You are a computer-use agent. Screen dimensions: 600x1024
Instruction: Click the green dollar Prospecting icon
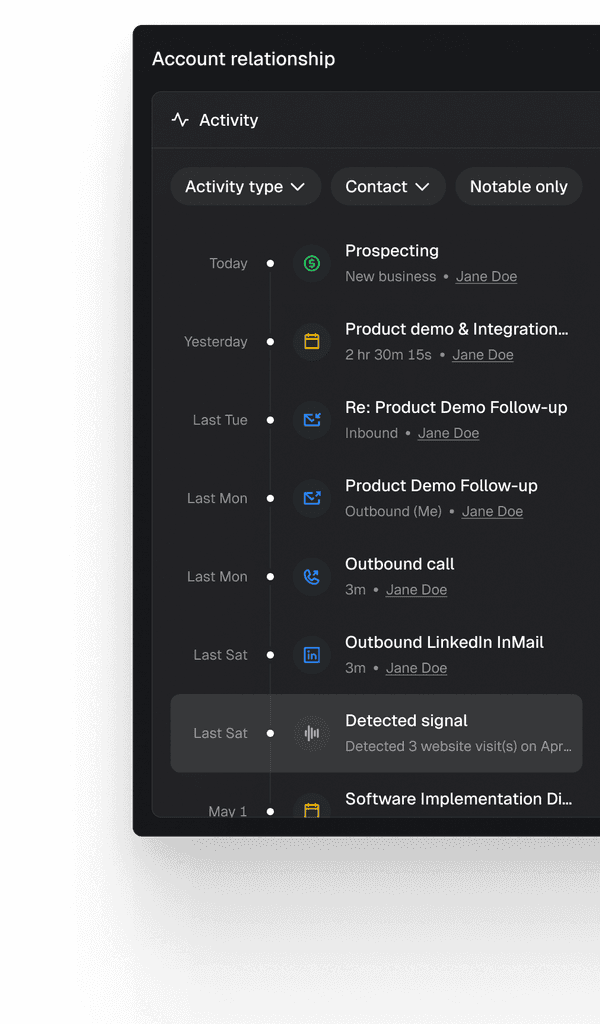(311, 263)
